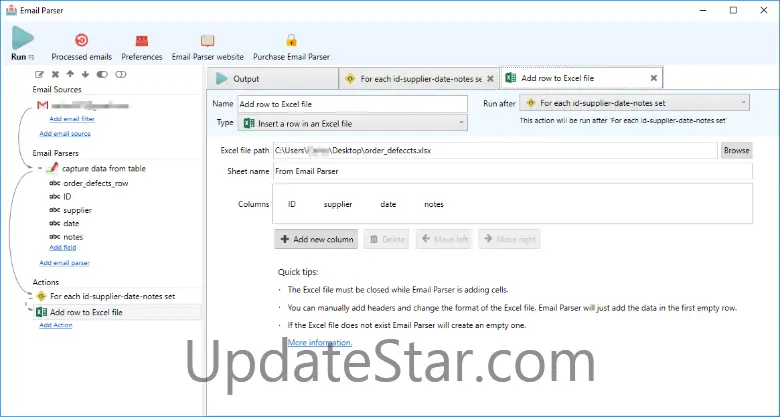Click abc icon beside order_defects_row
This screenshot has width=780, height=417.
(x=55, y=183)
